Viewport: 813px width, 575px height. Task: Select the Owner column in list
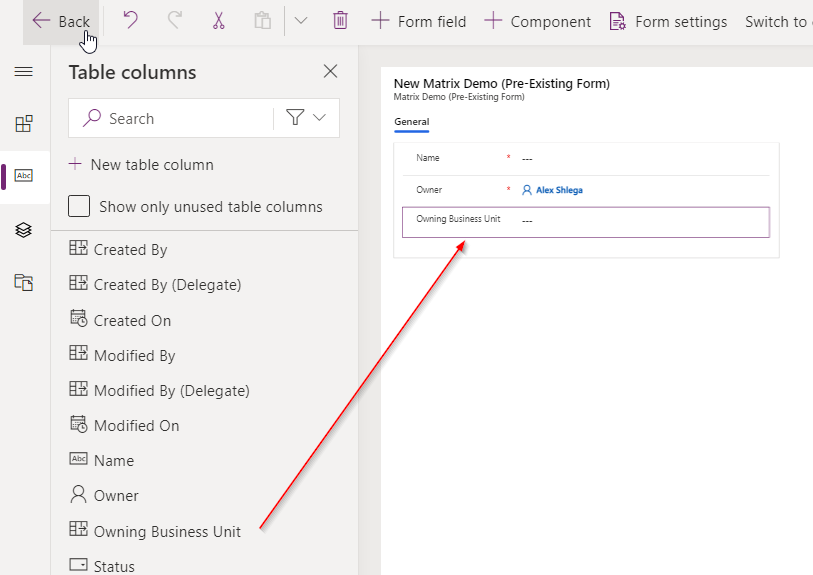click(x=104, y=495)
